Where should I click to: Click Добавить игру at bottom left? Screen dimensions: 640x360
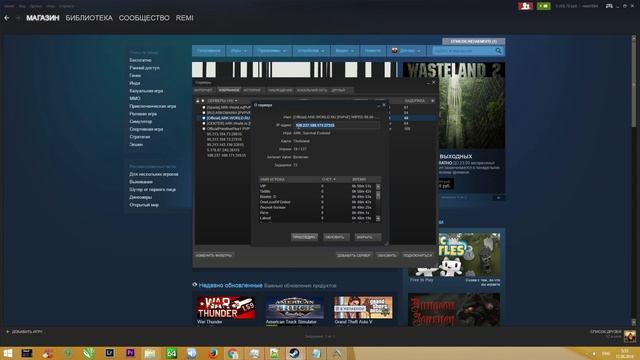[x=24, y=331]
